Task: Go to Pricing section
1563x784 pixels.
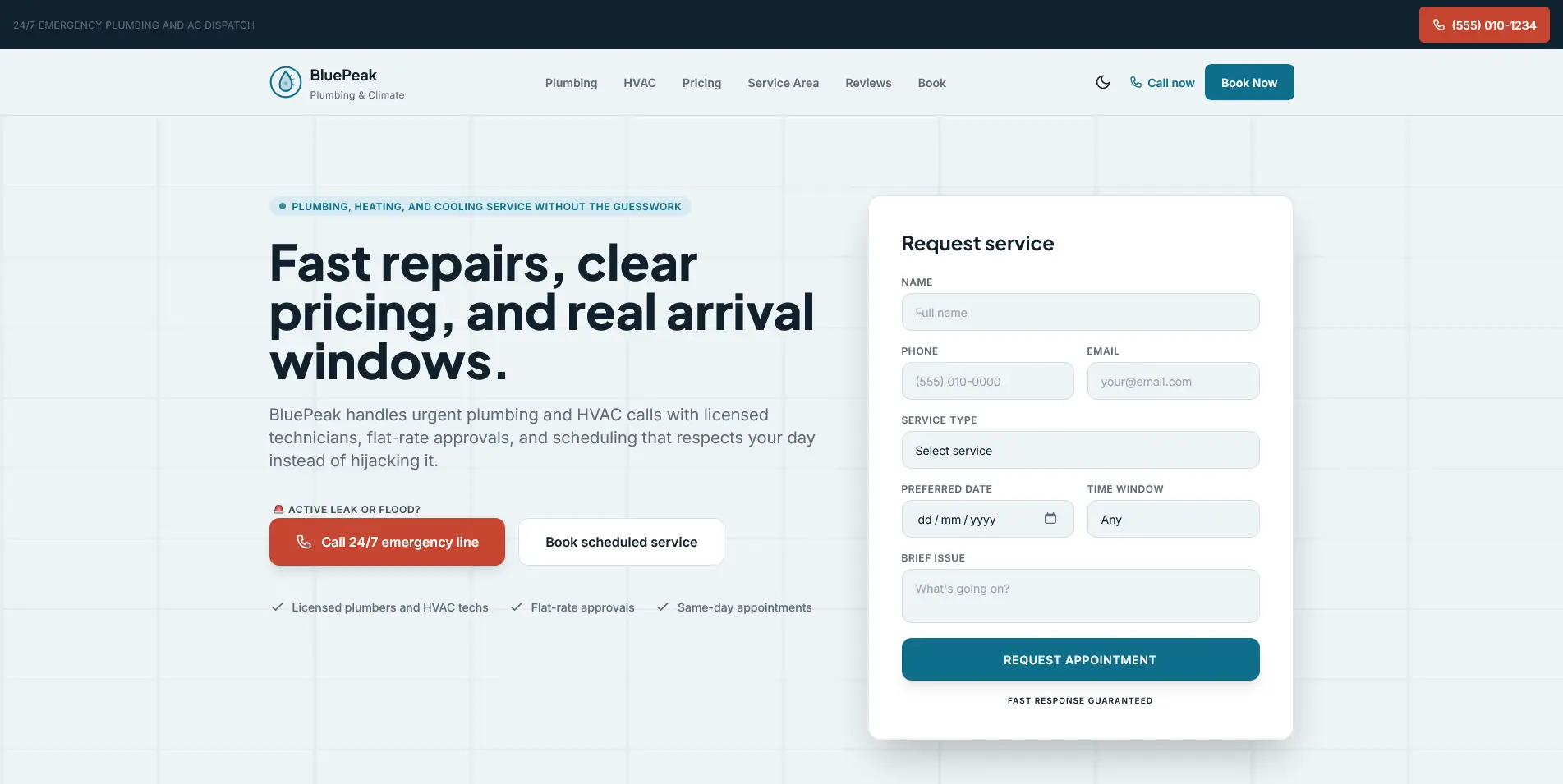Action: tap(701, 83)
